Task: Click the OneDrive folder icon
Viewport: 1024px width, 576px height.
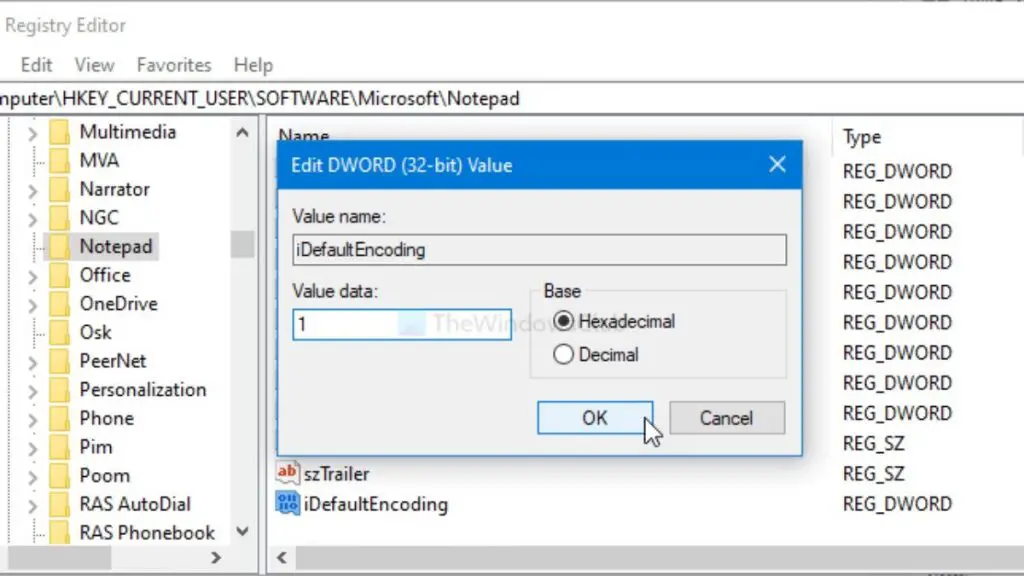Action: point(59,304)
